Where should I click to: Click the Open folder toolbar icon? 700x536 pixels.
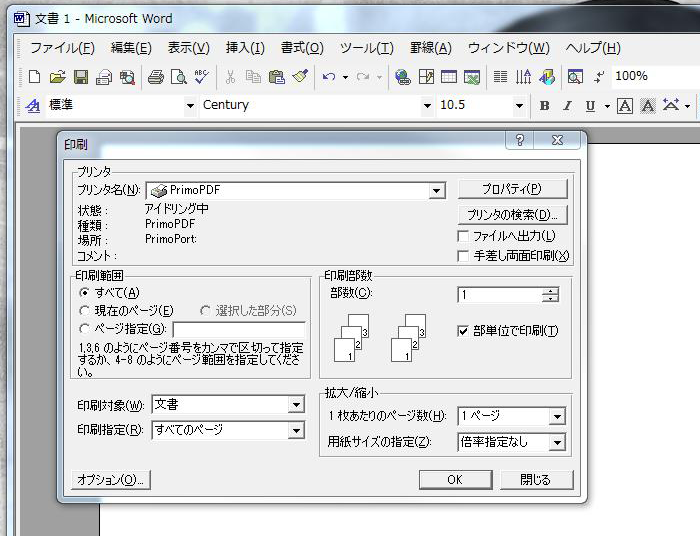pos(57,77)
